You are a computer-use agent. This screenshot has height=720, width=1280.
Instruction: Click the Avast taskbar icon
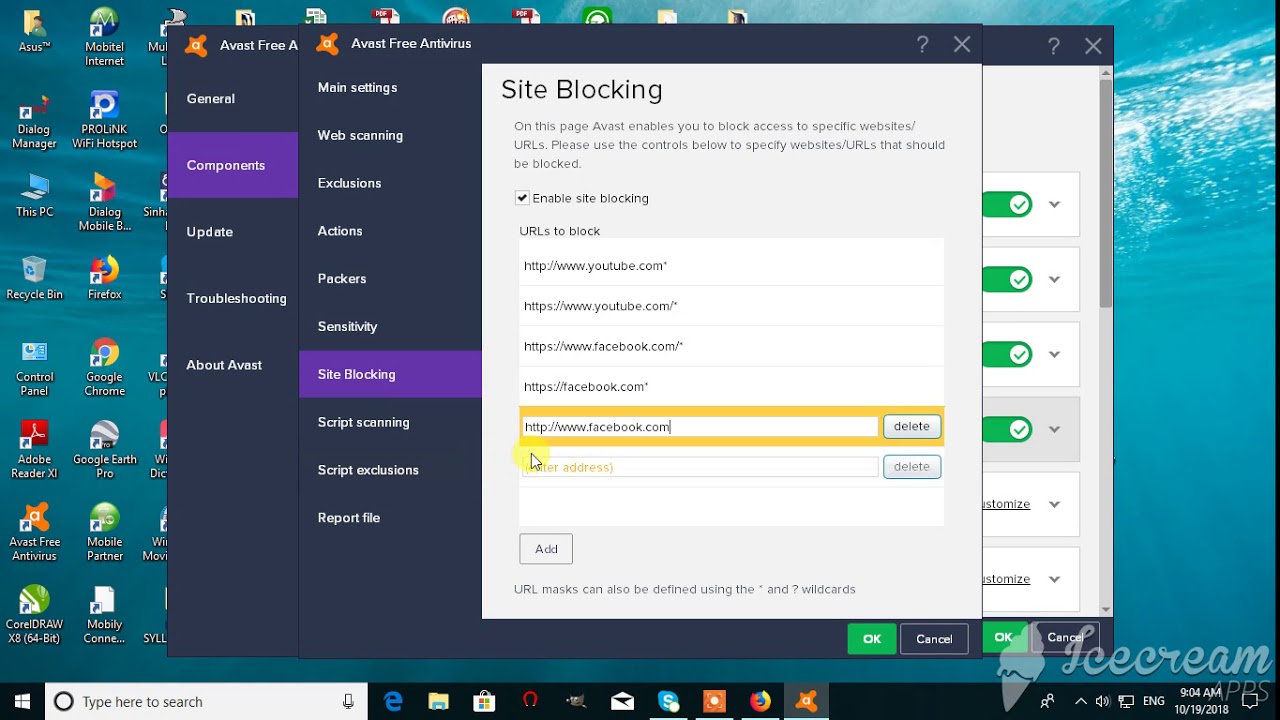pos(806,701)
